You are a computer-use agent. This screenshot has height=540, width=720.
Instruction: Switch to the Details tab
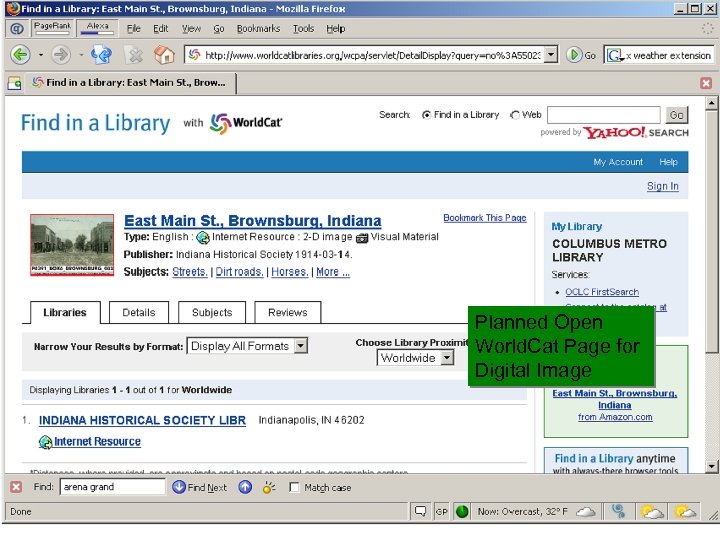[139, 312]
